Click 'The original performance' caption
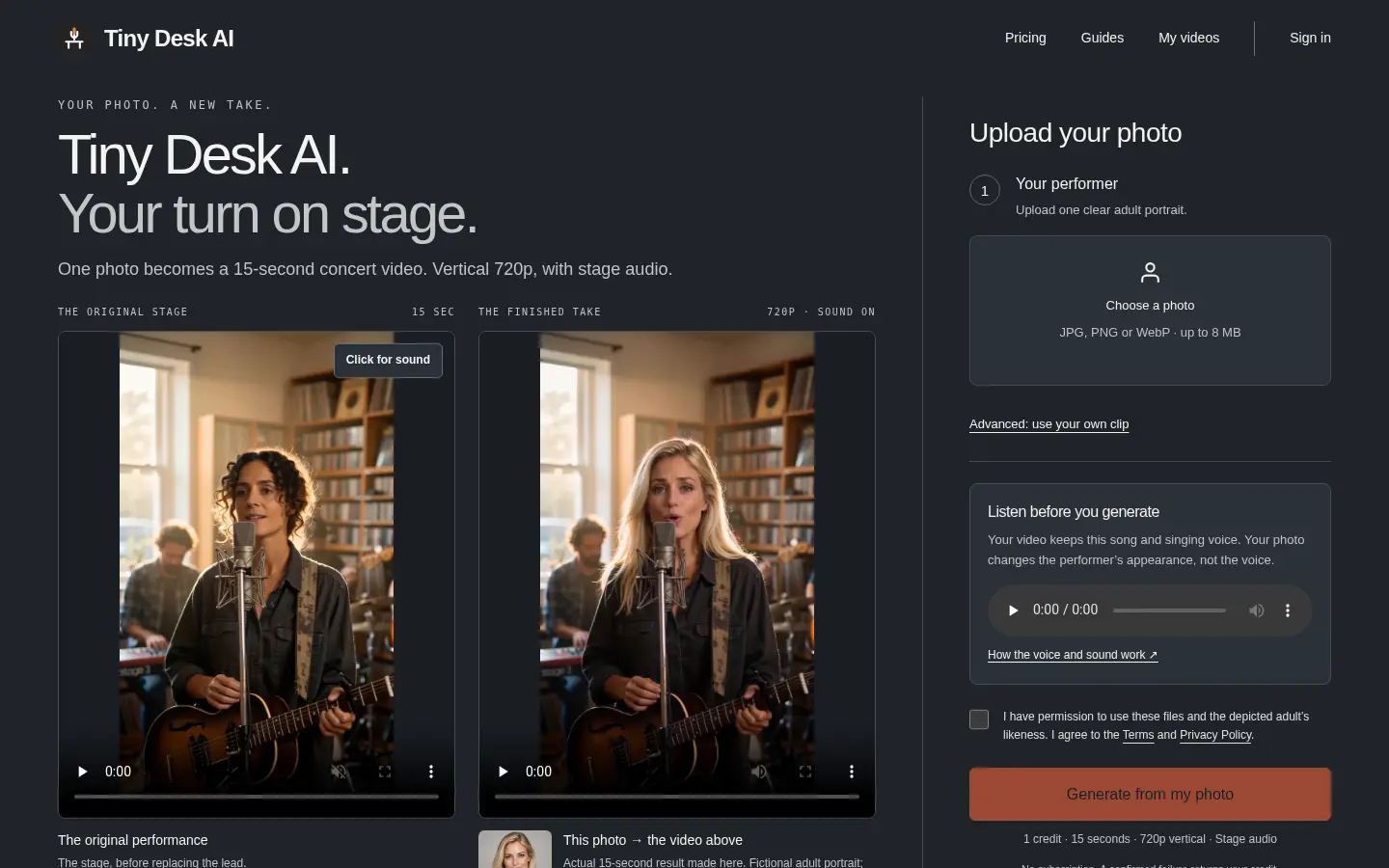1389x868 pixels. click(133, 840)
